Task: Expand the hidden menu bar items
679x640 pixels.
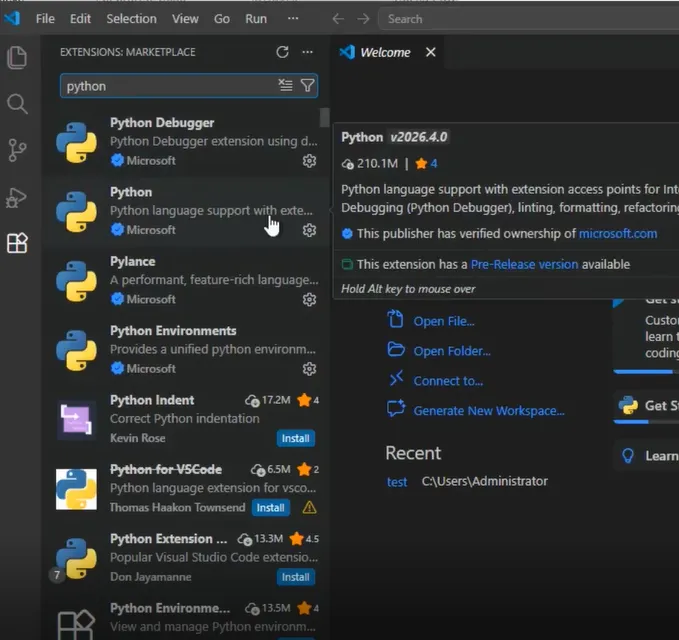Action: point(293,19)
